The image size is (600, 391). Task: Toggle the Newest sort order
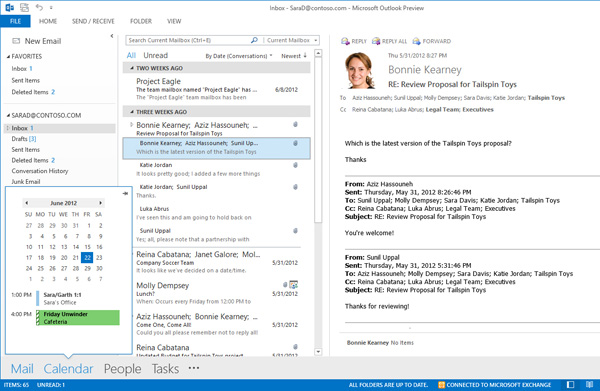pyautogui.click(x=294, y=56)
